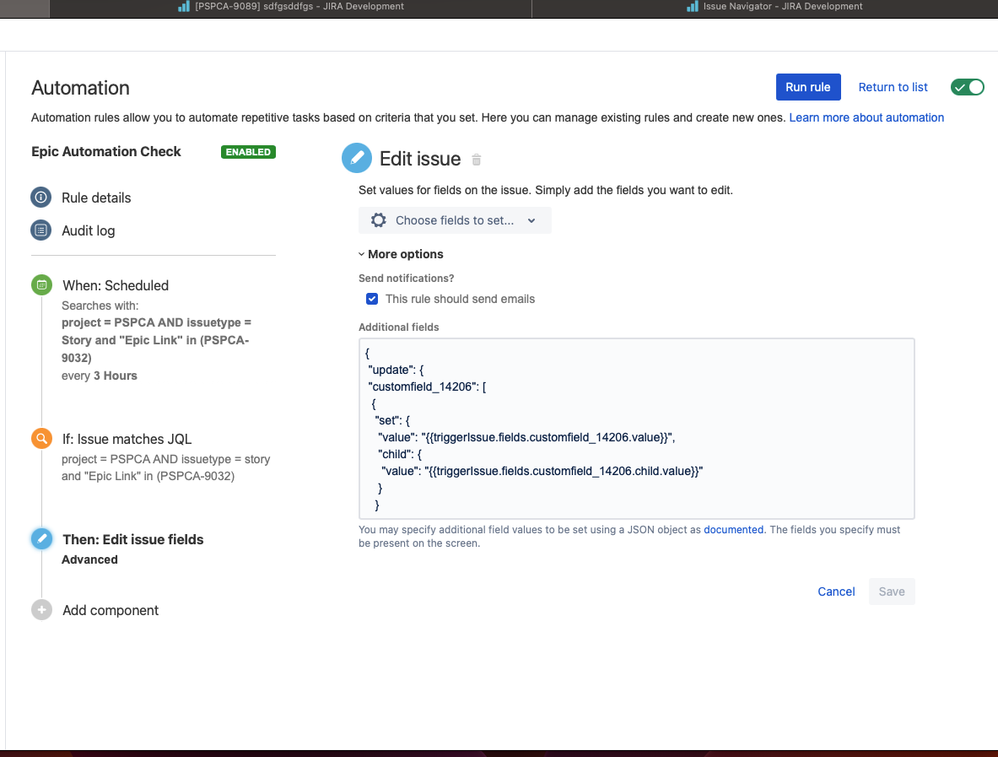Open Rule details section

96,198
